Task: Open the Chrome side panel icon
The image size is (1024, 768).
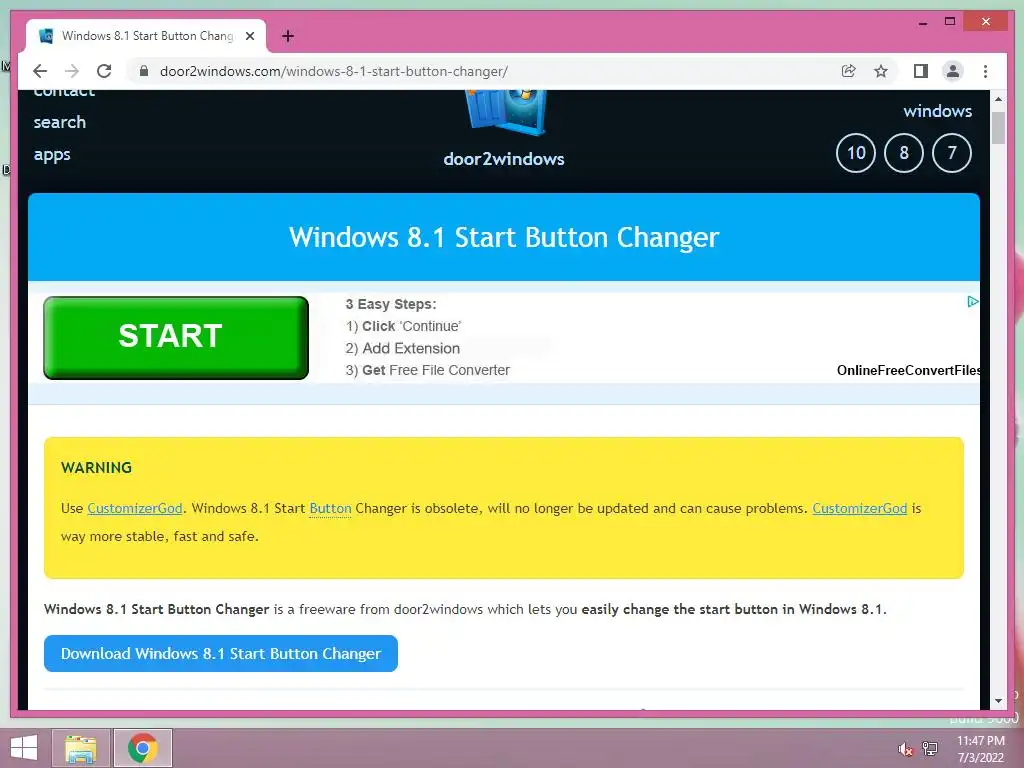Action: 921,71
